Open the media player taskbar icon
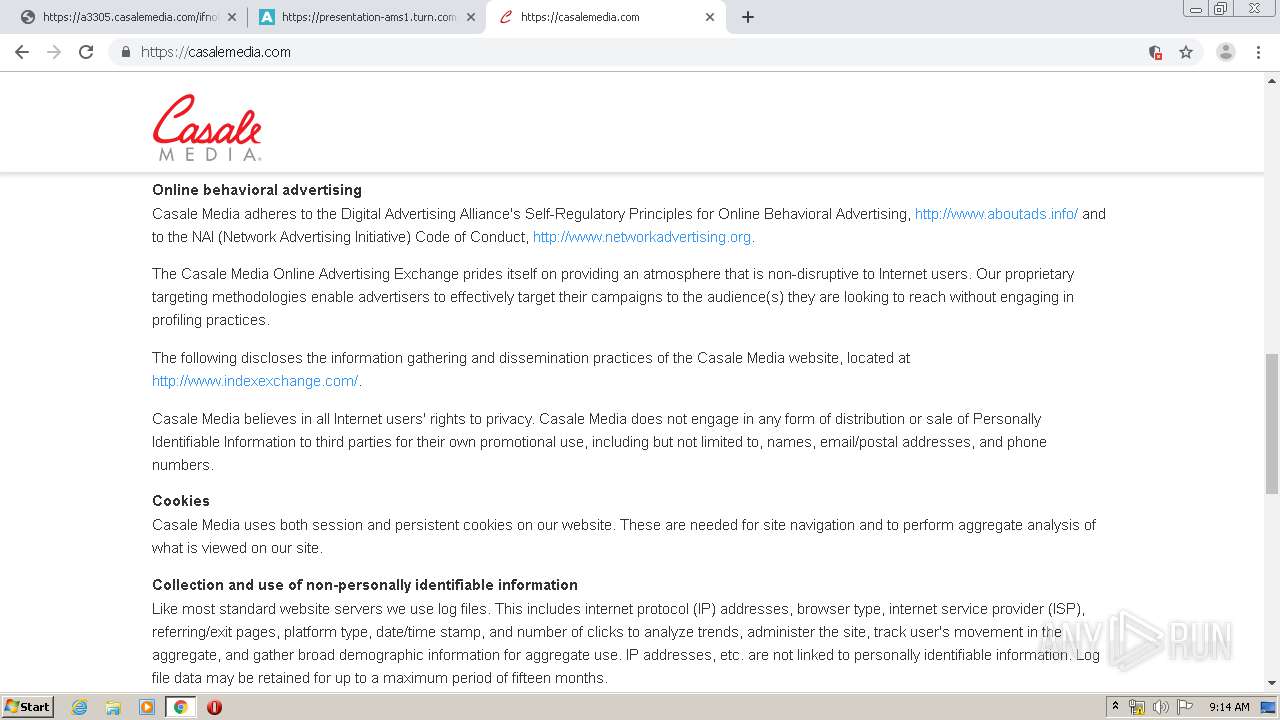 (147, 707)
